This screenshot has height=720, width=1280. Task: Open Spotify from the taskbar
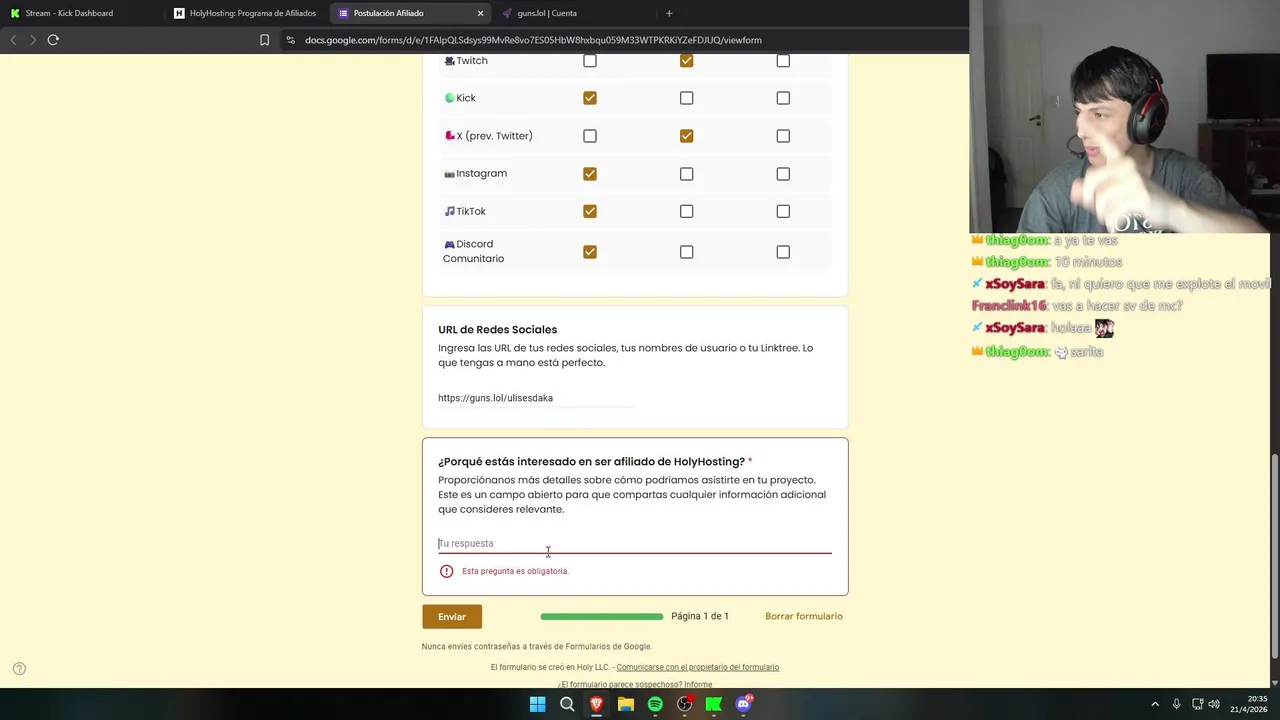point(655,704)
